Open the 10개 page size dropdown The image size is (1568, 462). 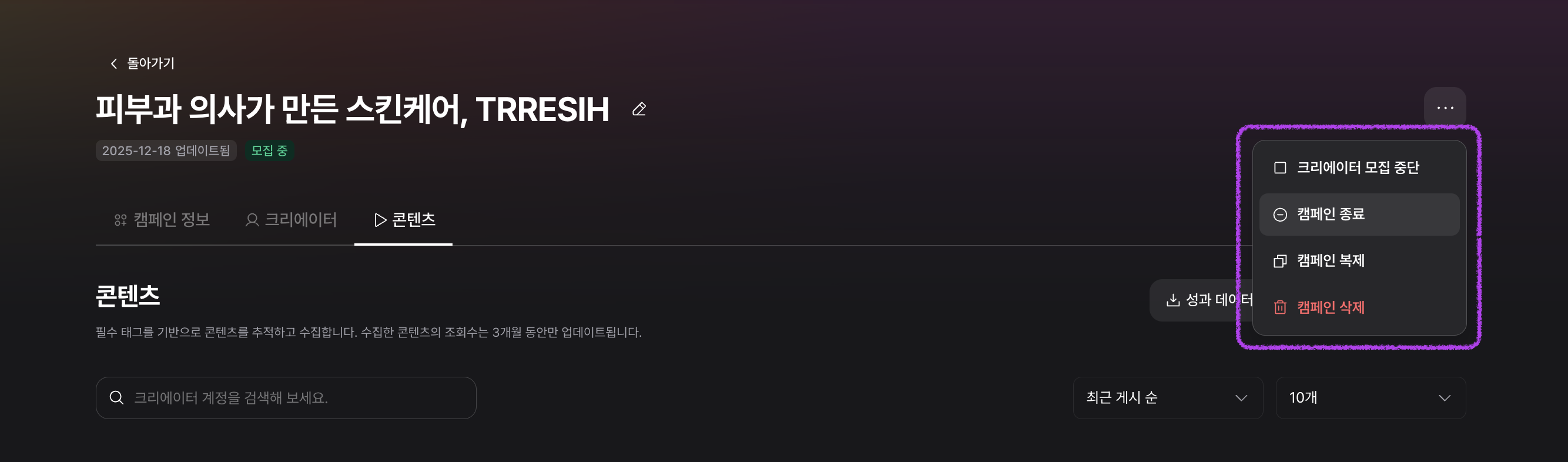click(x=1369, y=398)
